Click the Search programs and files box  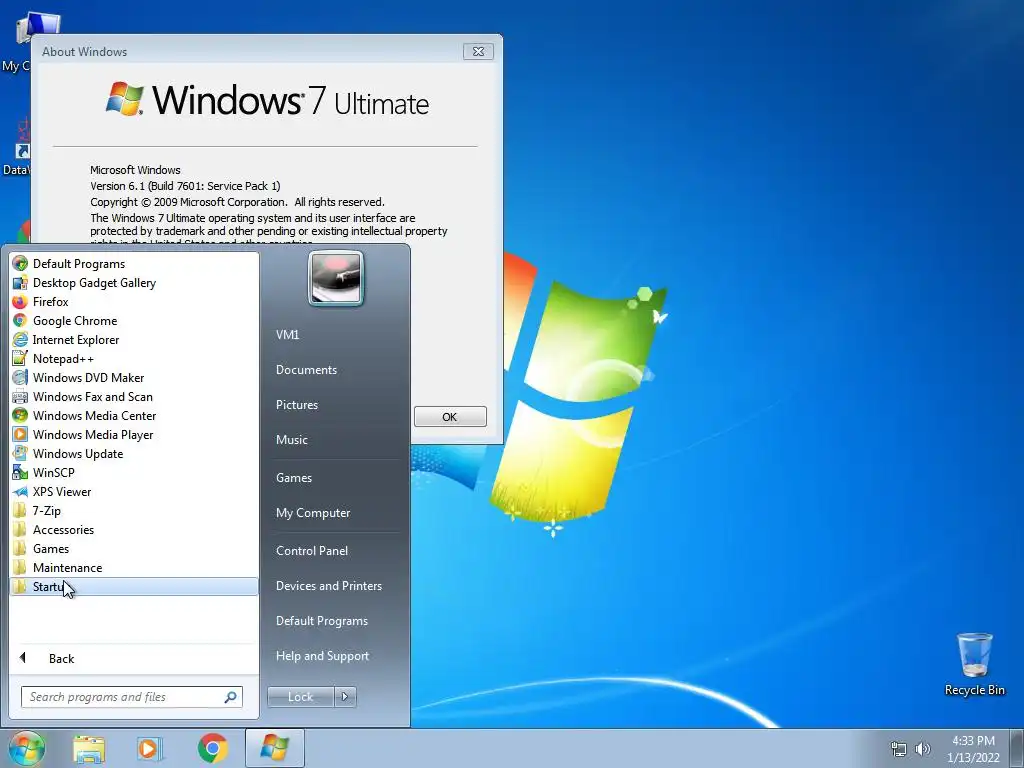tap(131, 697)
